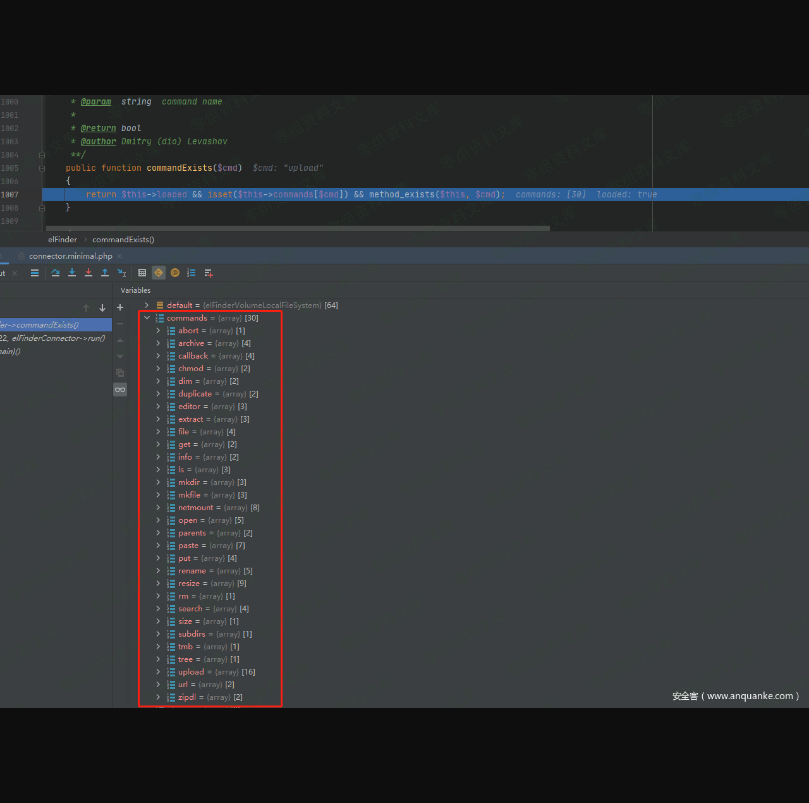Click the Step Over debugger icon
Screen dimensions: 809x803
[56, 272]
